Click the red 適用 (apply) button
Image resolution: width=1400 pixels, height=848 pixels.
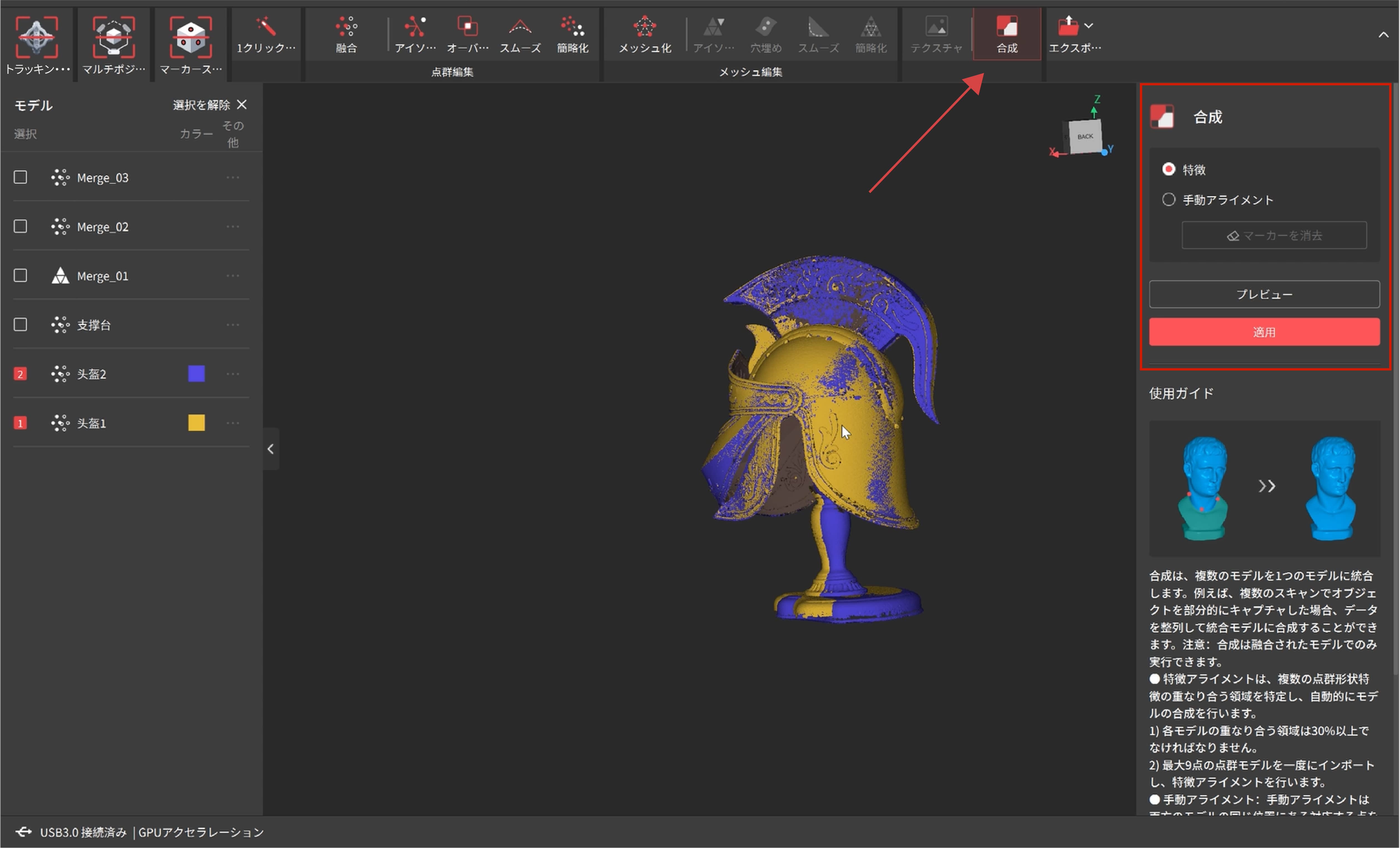tap(1264, 332)
